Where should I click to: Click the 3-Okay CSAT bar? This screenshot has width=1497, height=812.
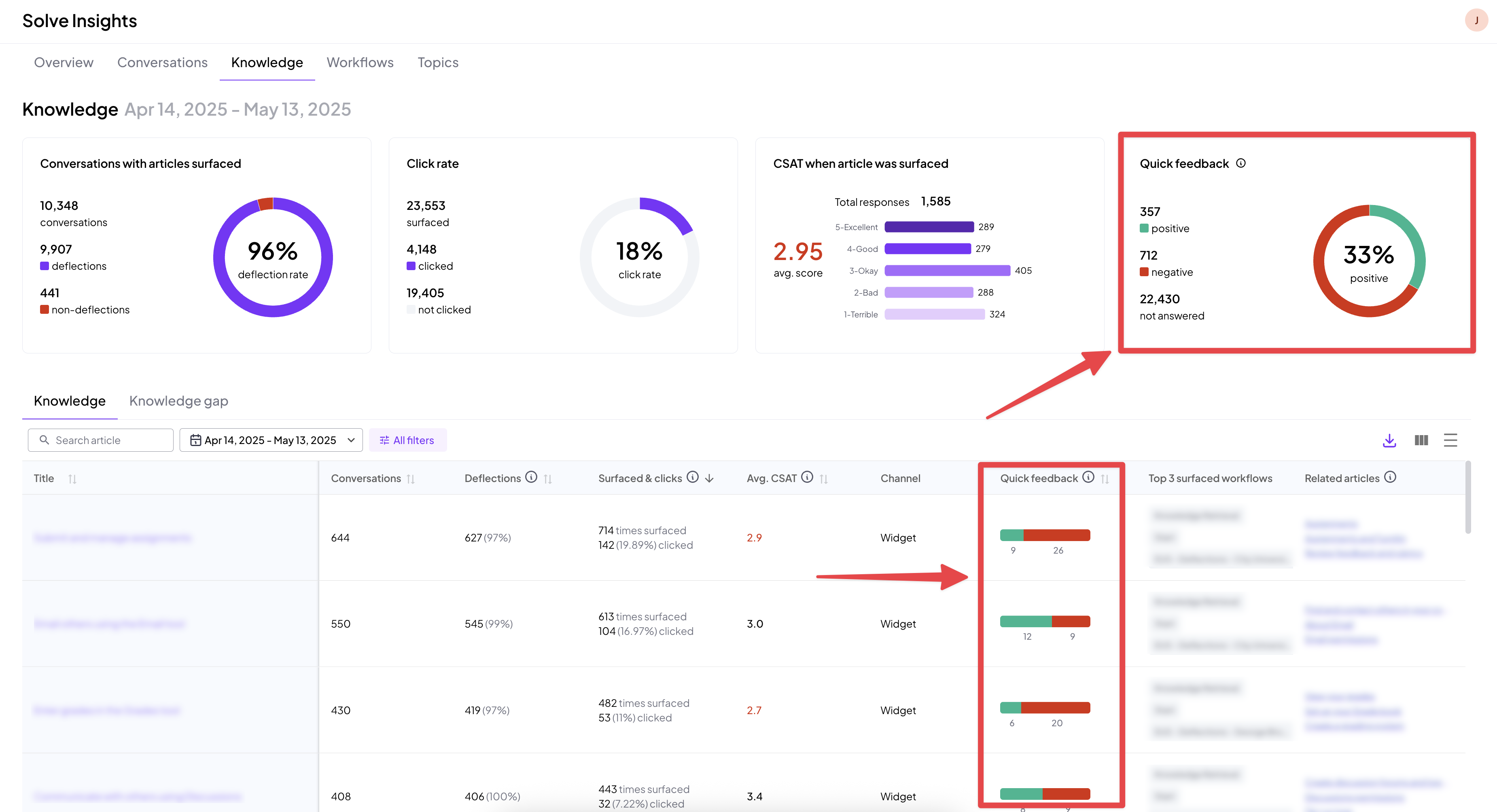(x=947, y=271)
